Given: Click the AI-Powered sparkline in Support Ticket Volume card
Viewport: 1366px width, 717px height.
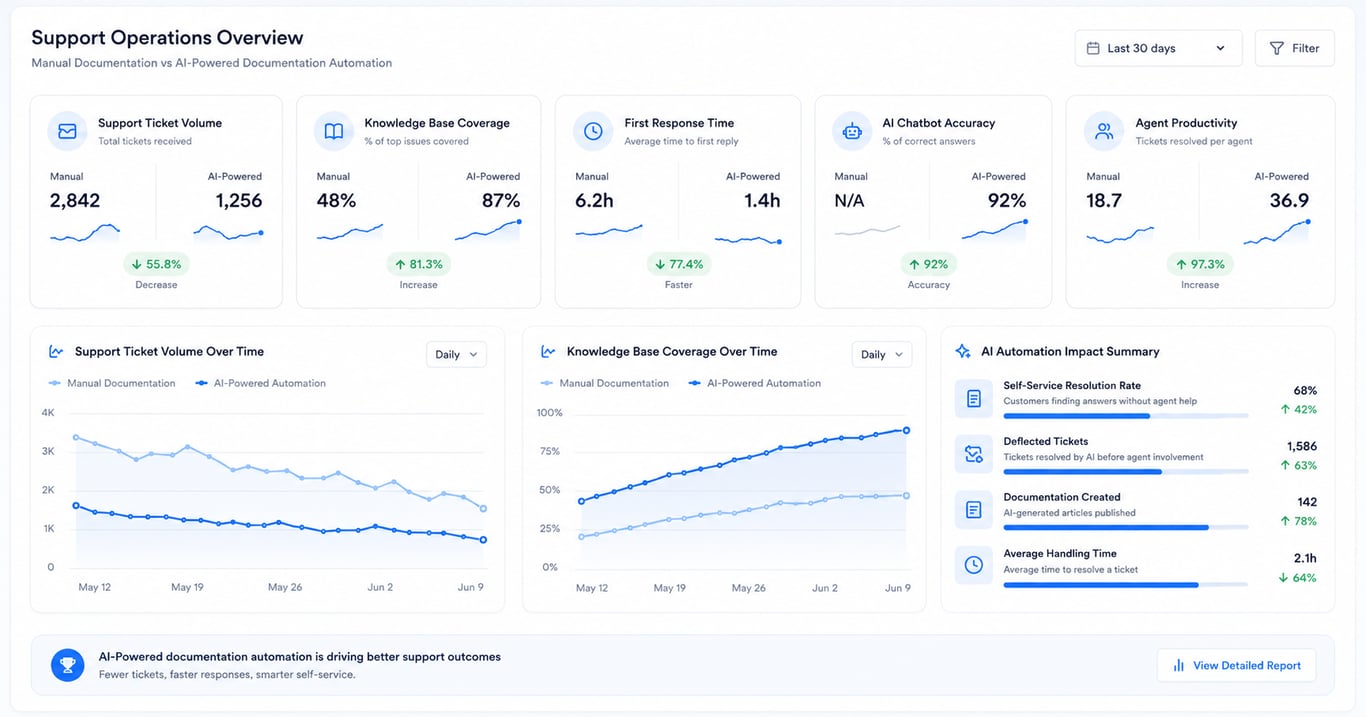Looking at the screenshot, I should click(228, 234).
